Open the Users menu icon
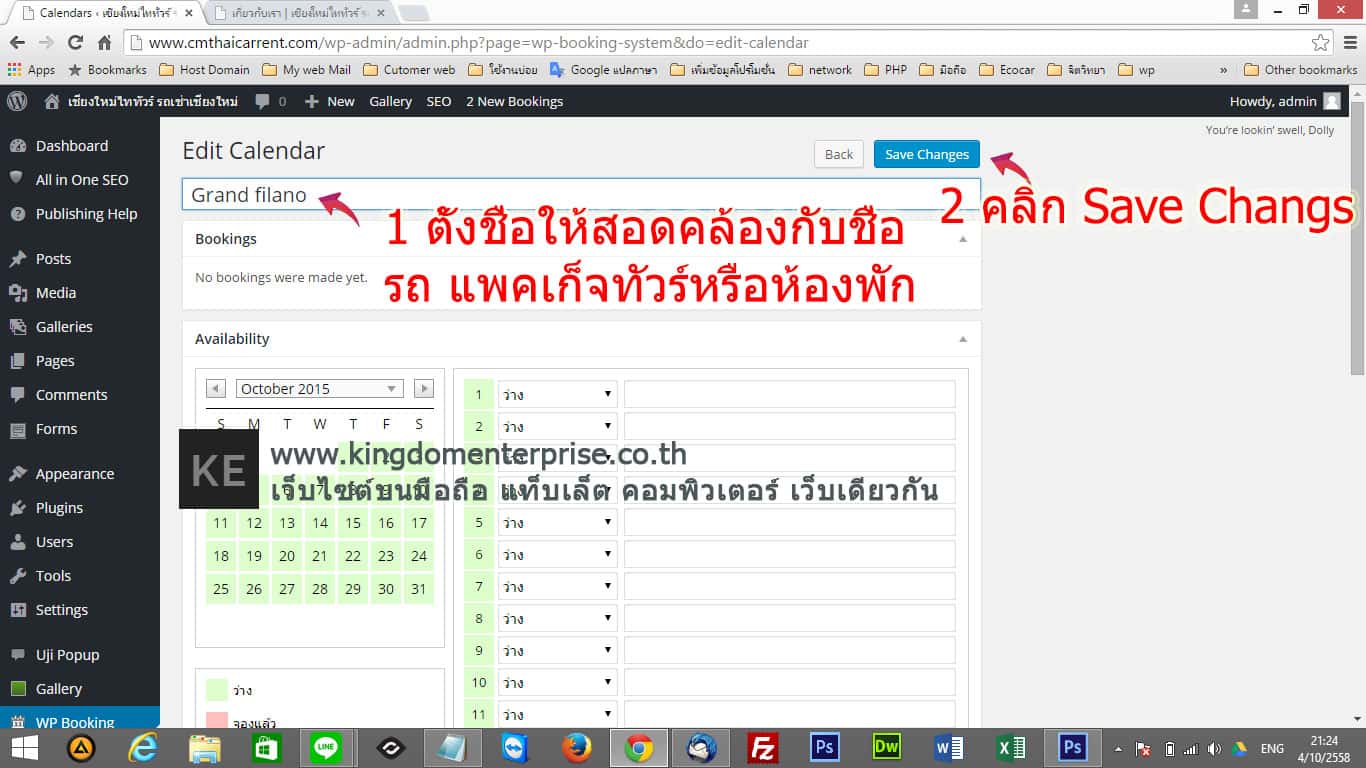 tap(17, 542)
